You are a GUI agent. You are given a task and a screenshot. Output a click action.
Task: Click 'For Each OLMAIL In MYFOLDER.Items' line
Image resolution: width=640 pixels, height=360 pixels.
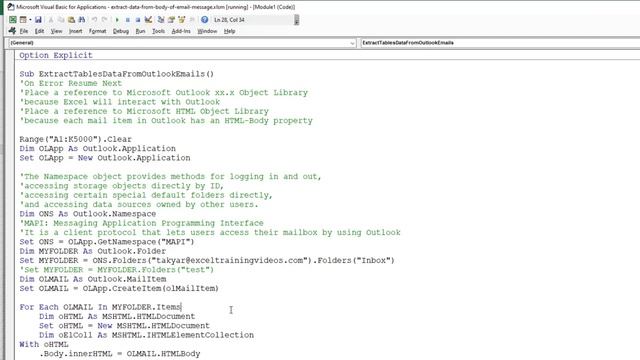(x=100, y=307)
